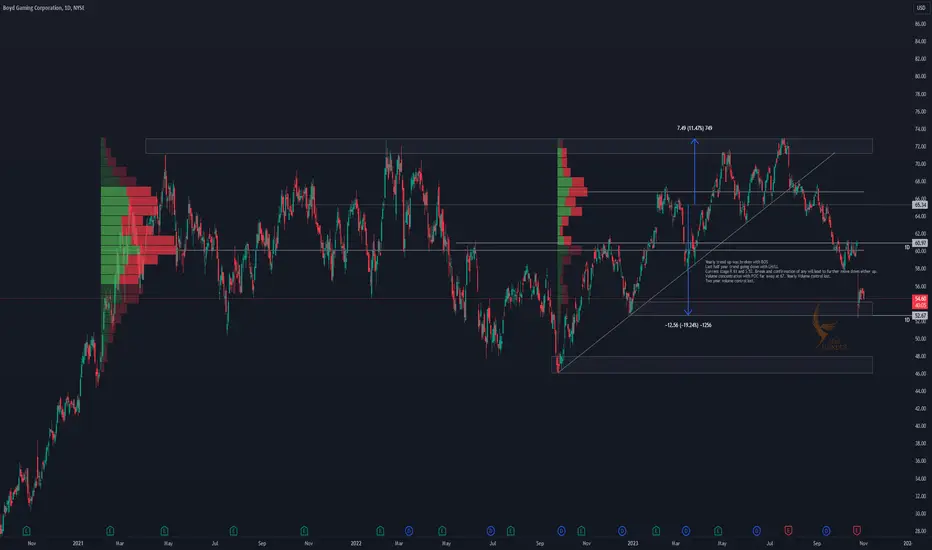Click the earnings marker above Nov 2020

(x=26, y=530)
